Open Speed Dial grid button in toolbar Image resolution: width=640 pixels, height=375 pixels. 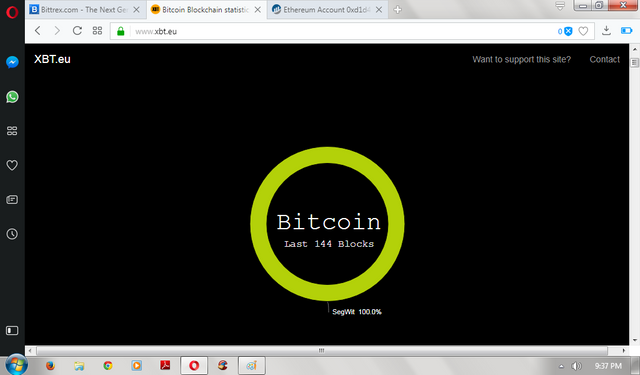97,31
